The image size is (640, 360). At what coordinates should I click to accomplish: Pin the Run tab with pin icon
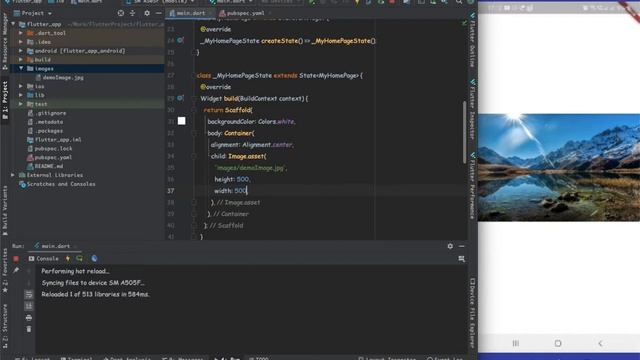[x=16, y=270]
